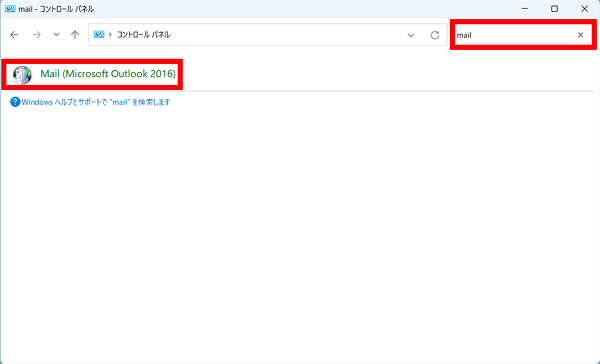Select コントロール パネル breadcrumb in address bar
The image size is (600, 364).
click(x=143, y=35)
